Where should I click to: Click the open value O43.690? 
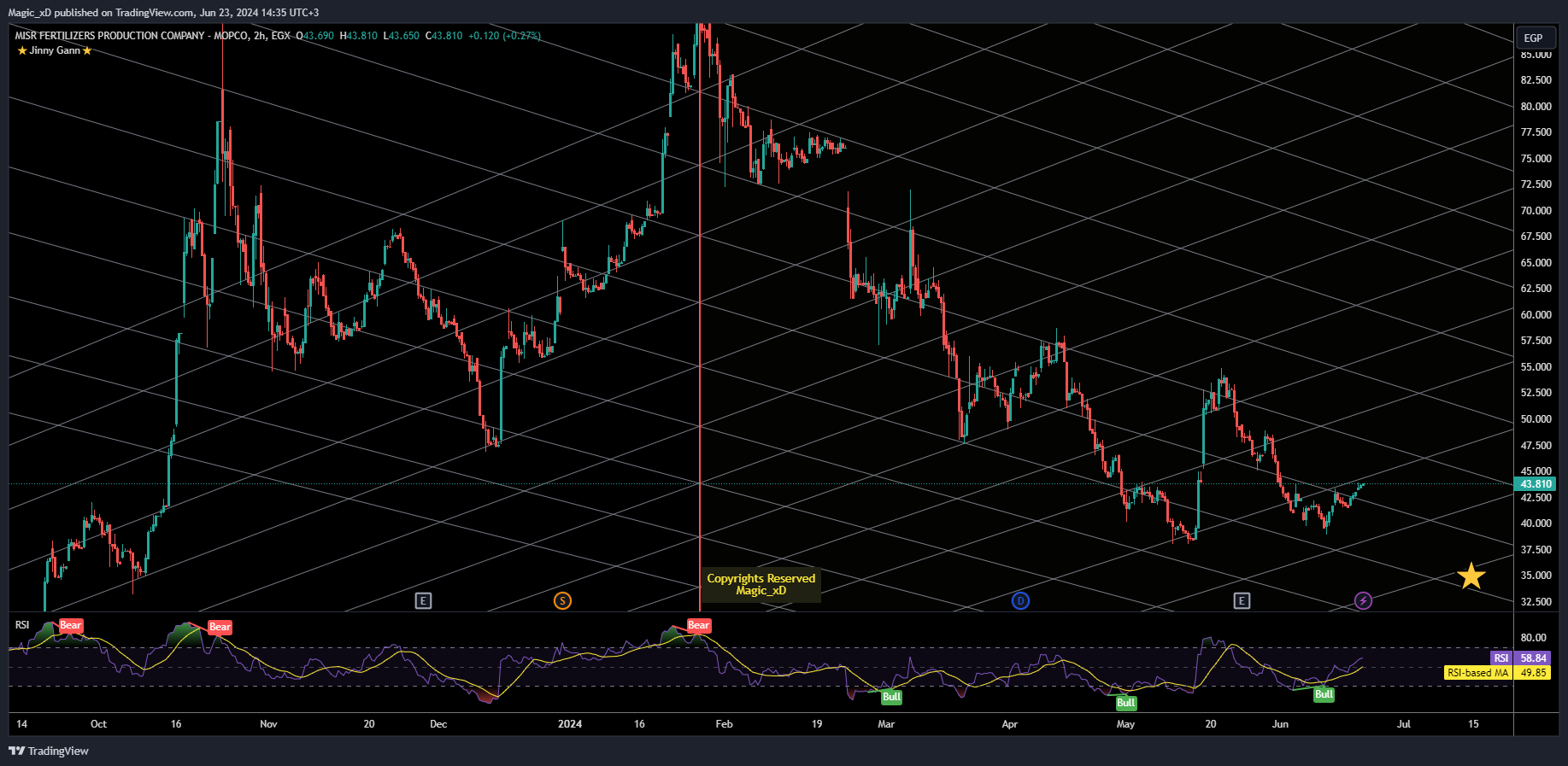coord(314,36)
